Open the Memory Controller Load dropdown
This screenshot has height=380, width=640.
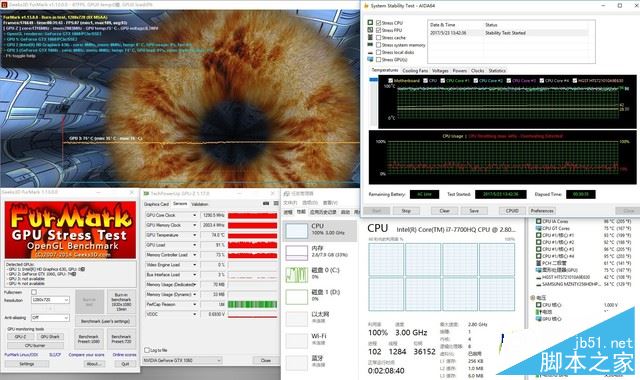pyautogui.click(x=194, y=255)
